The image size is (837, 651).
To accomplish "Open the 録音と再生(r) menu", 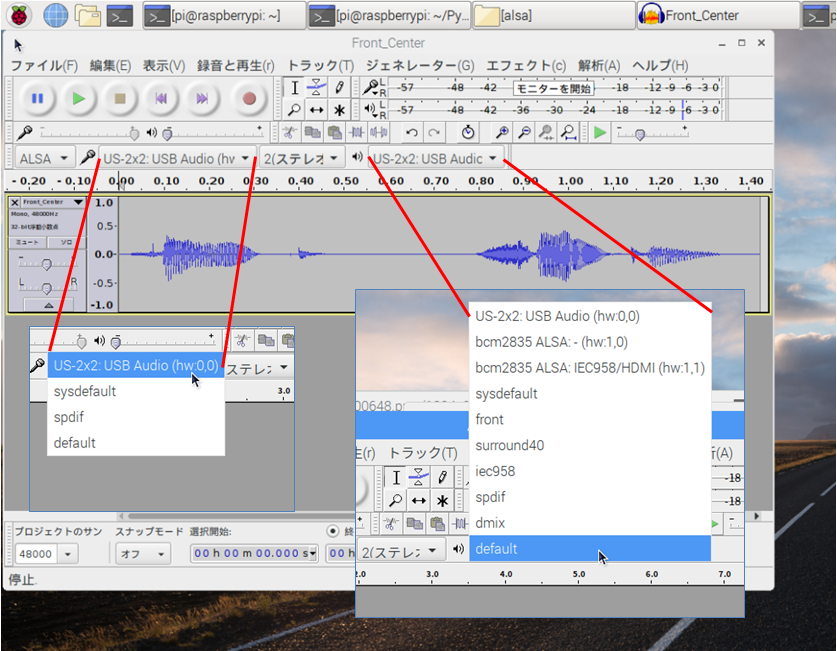I will [x=235, y=66].
